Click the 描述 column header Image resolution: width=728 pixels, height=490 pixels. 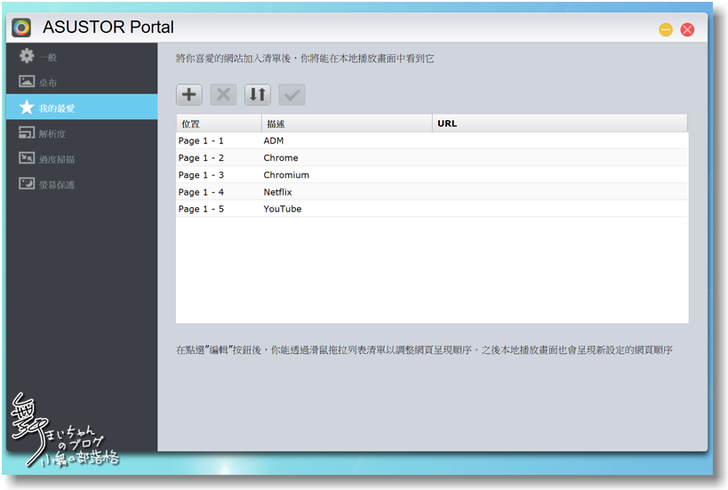pyautogui.click(x=347, y=124)
